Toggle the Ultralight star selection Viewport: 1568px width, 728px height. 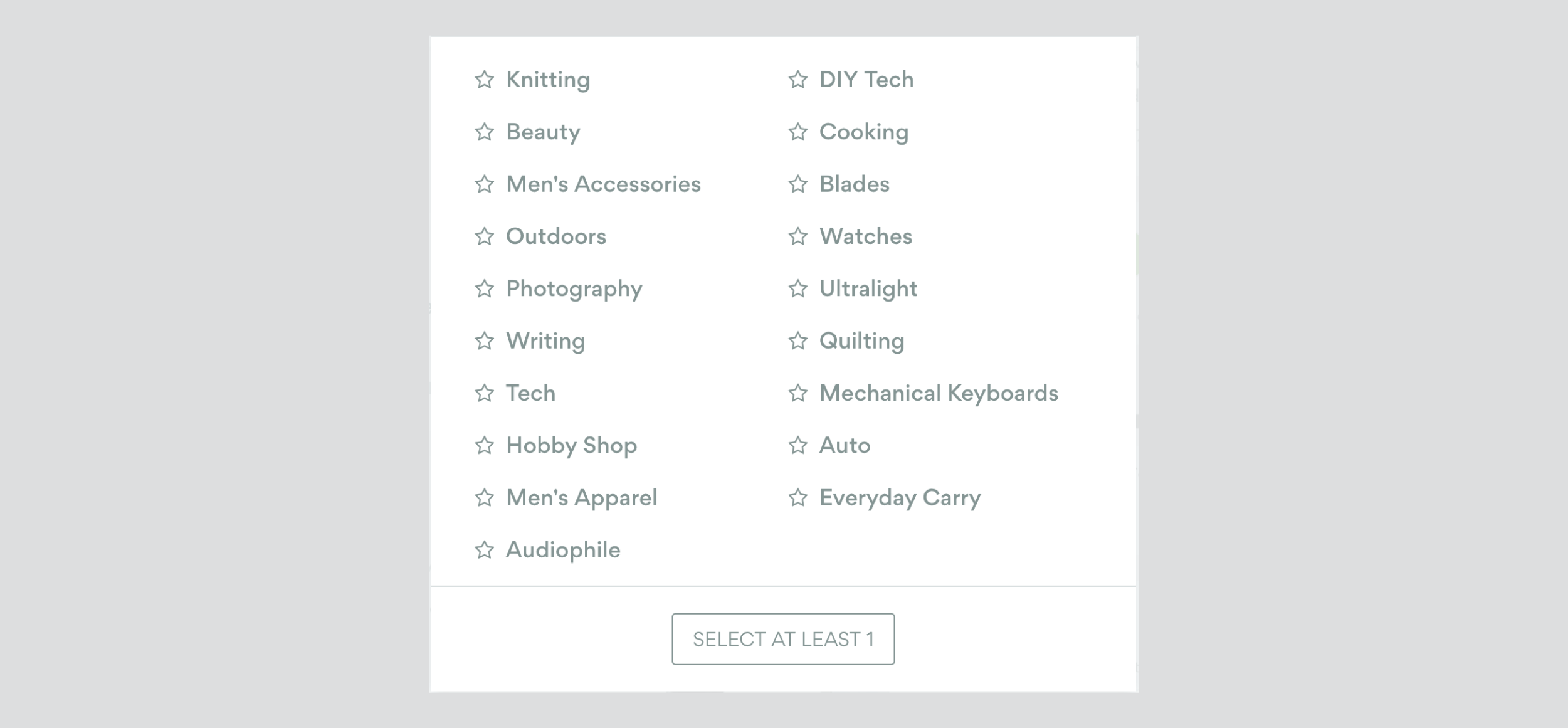[797, 288]
